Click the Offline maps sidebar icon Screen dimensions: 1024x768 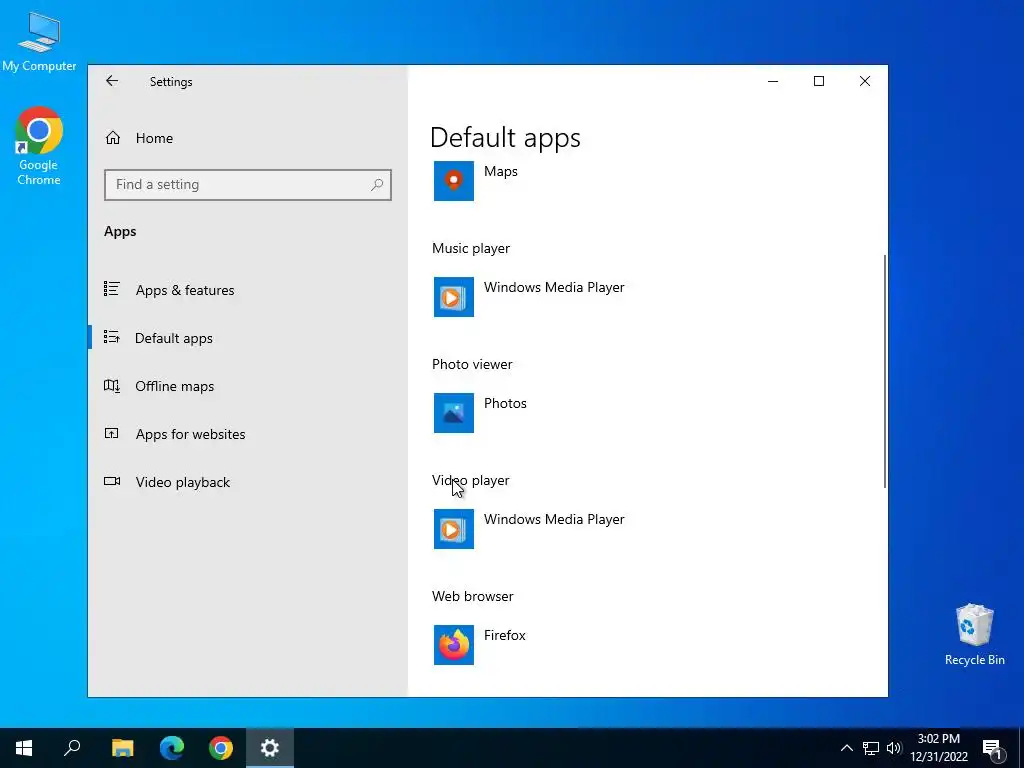(112, 386)
